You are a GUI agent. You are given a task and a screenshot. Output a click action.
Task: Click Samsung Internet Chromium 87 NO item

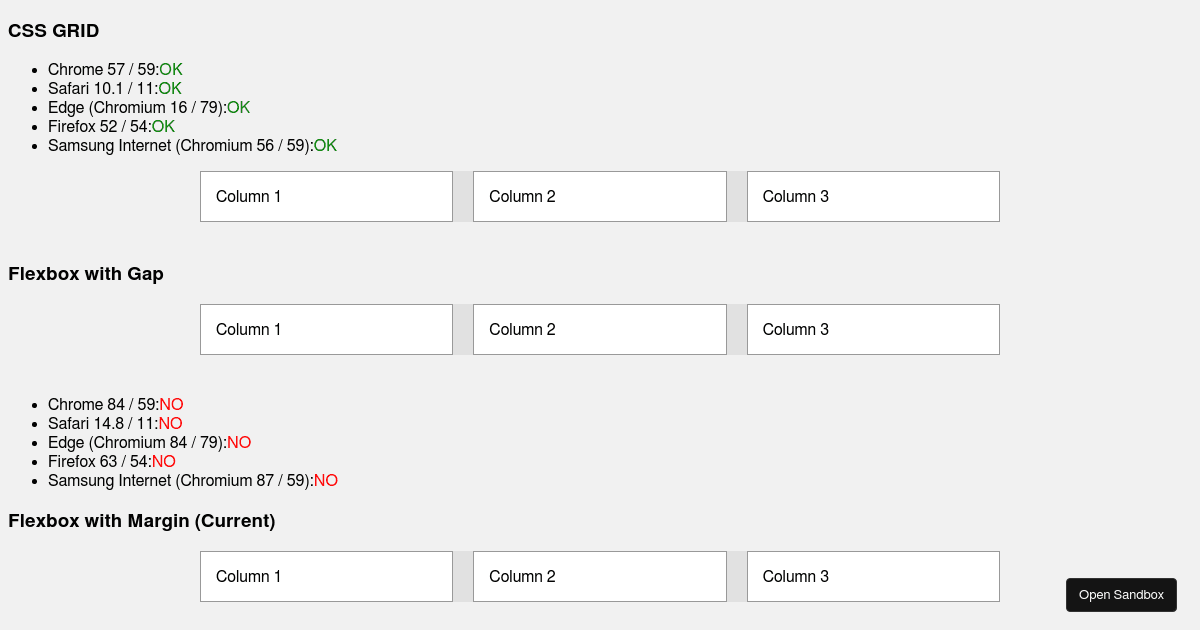[x=193, y=480]
